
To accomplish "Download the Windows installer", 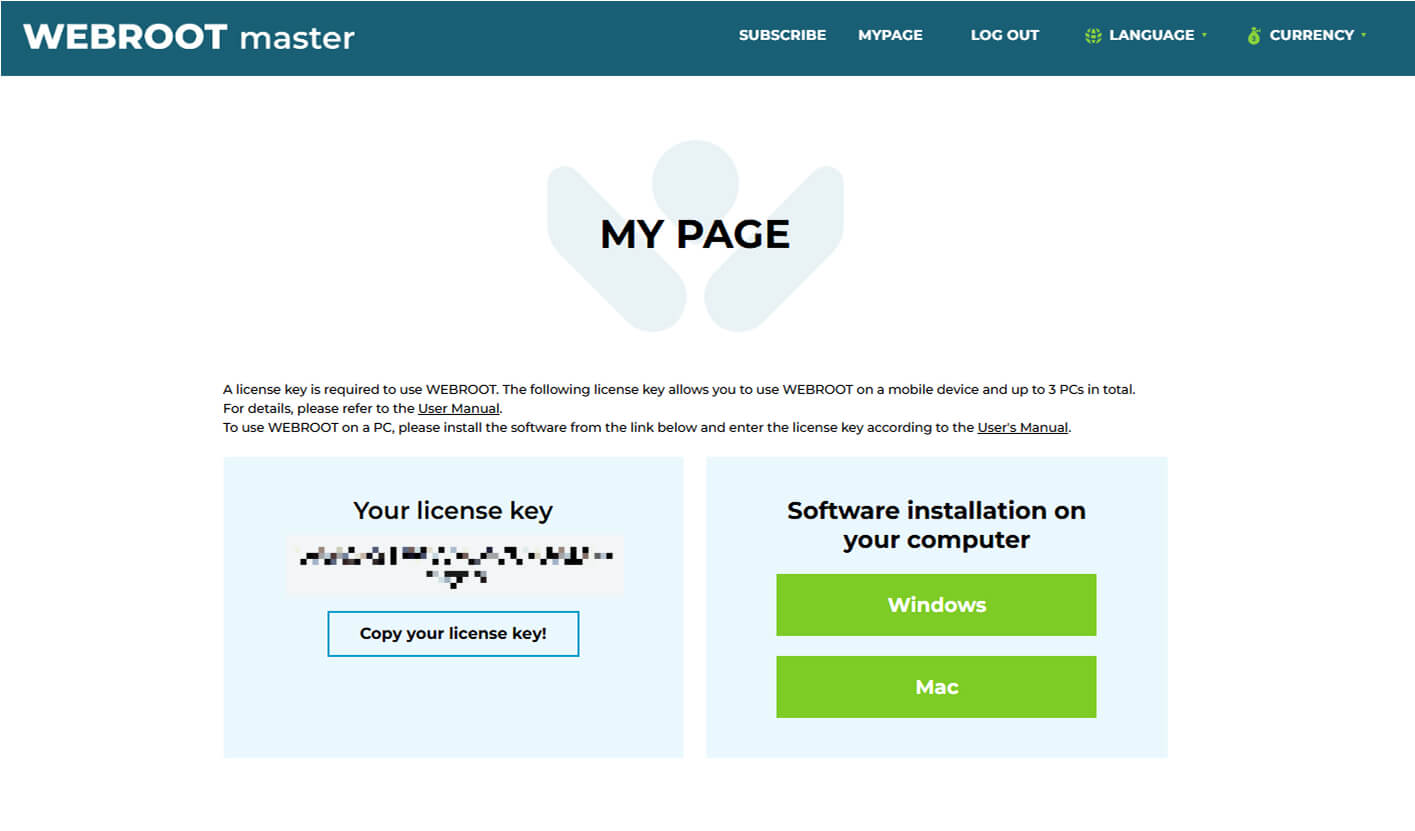I will [936, 605].
